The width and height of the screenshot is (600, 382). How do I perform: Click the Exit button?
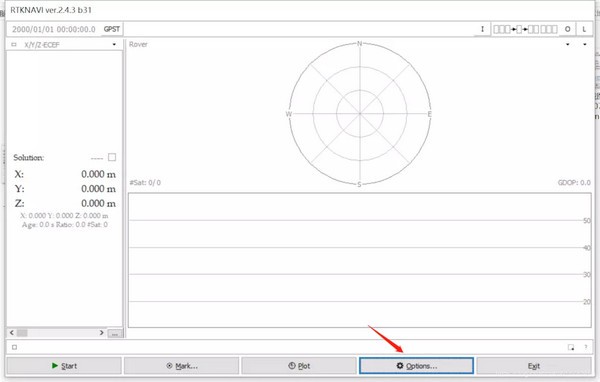[534, 366]
